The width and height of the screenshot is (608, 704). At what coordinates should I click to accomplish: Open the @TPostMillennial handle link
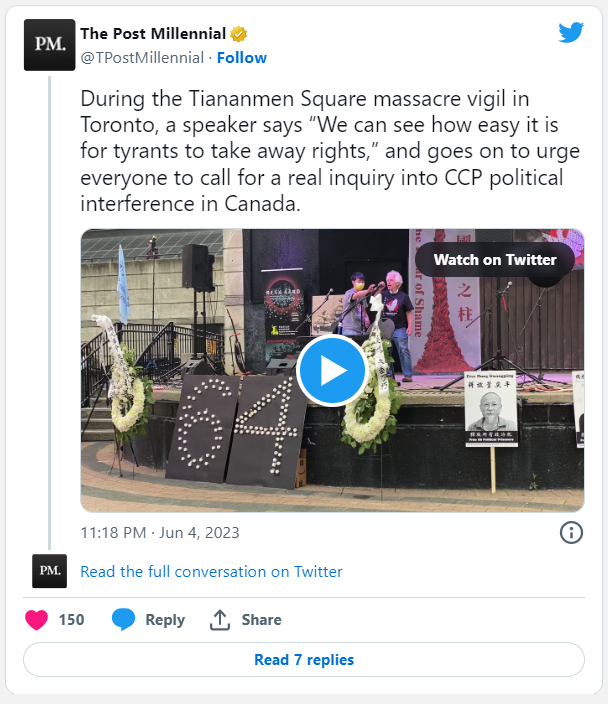(x=142, y=58)
